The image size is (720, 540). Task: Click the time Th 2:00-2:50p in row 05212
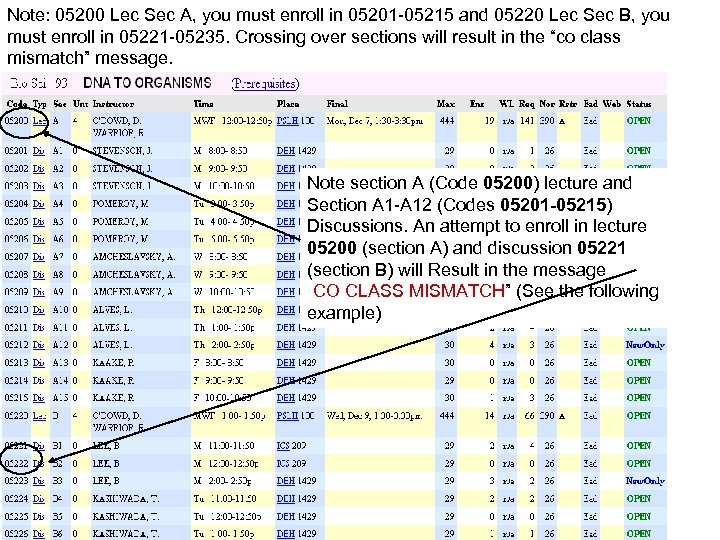(224, 345)
